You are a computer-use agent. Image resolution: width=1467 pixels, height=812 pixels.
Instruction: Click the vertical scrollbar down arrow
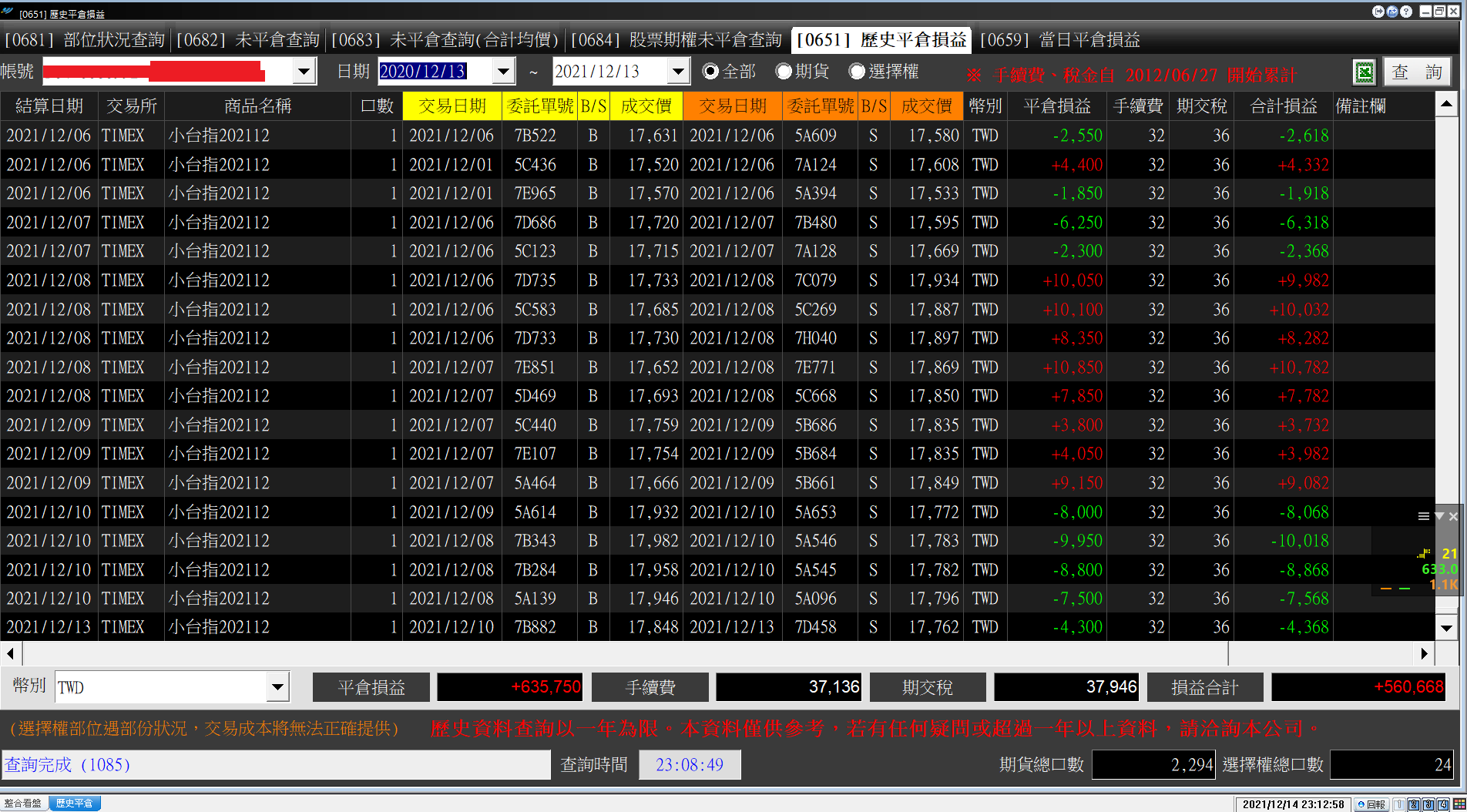coord(1446,628)
